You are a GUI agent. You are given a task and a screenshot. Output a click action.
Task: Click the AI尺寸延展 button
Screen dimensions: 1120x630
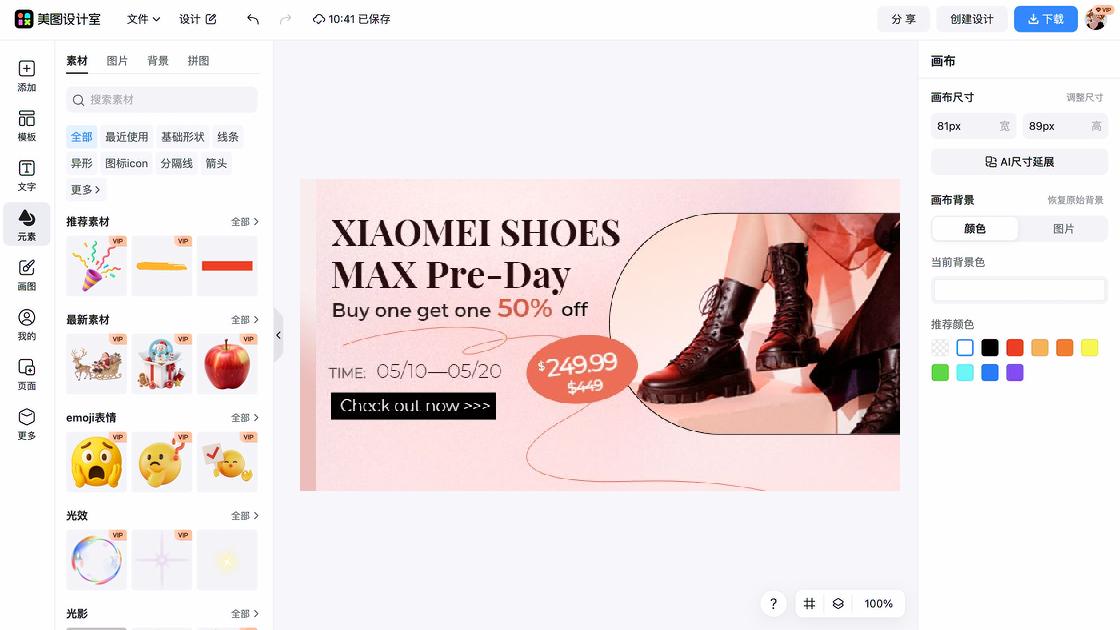point(1019,161)
